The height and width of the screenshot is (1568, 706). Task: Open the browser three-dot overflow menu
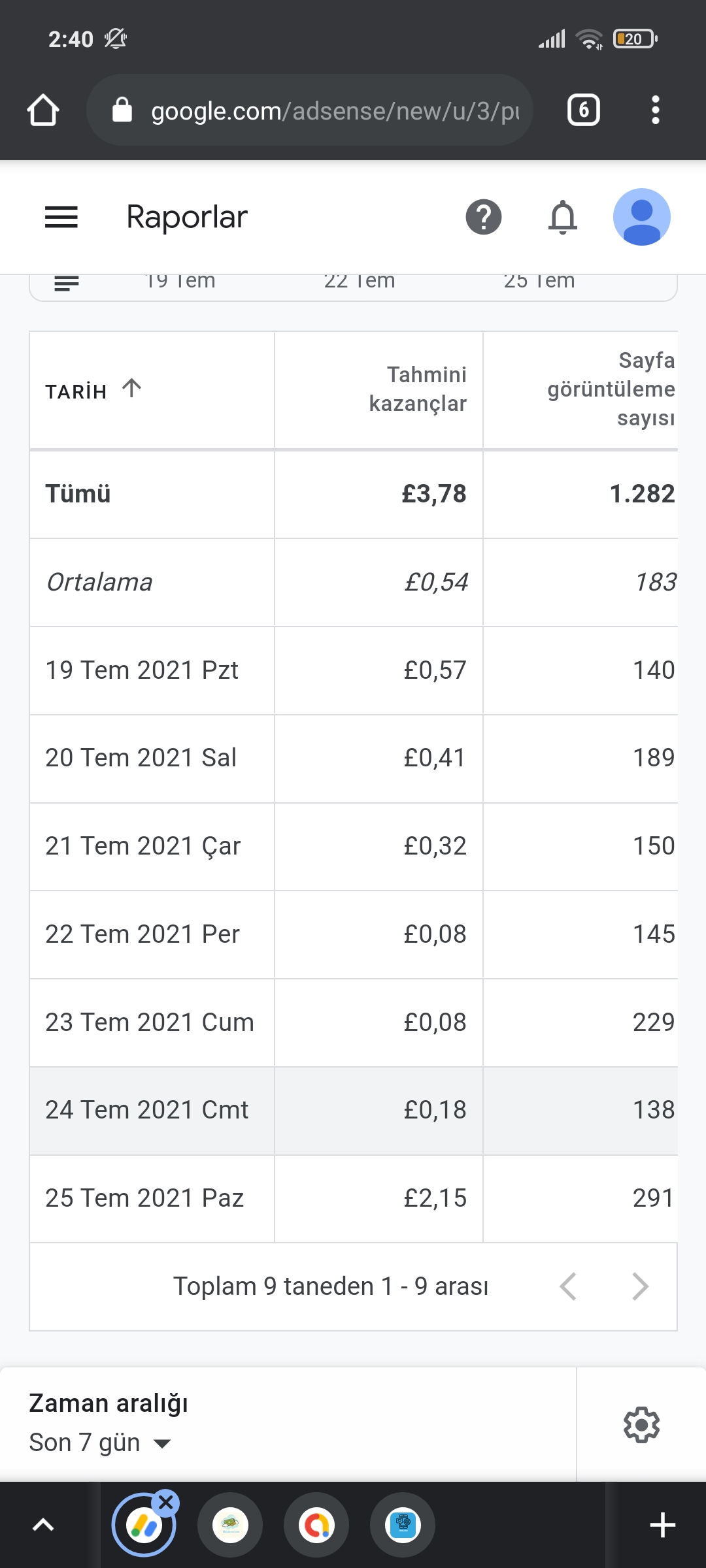[656, 110]
